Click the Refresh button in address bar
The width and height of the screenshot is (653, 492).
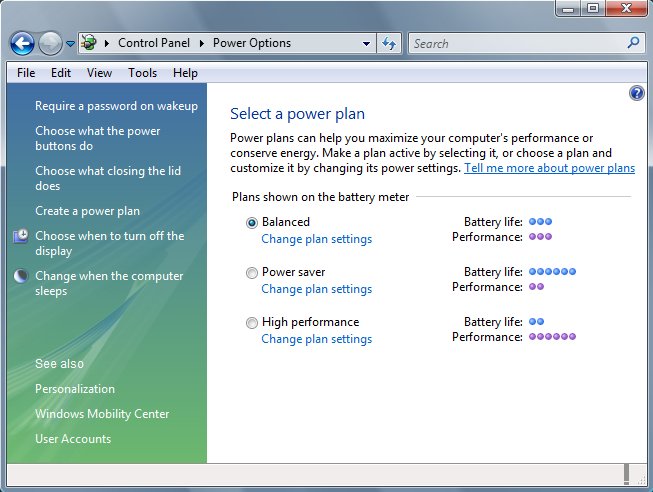389,43
